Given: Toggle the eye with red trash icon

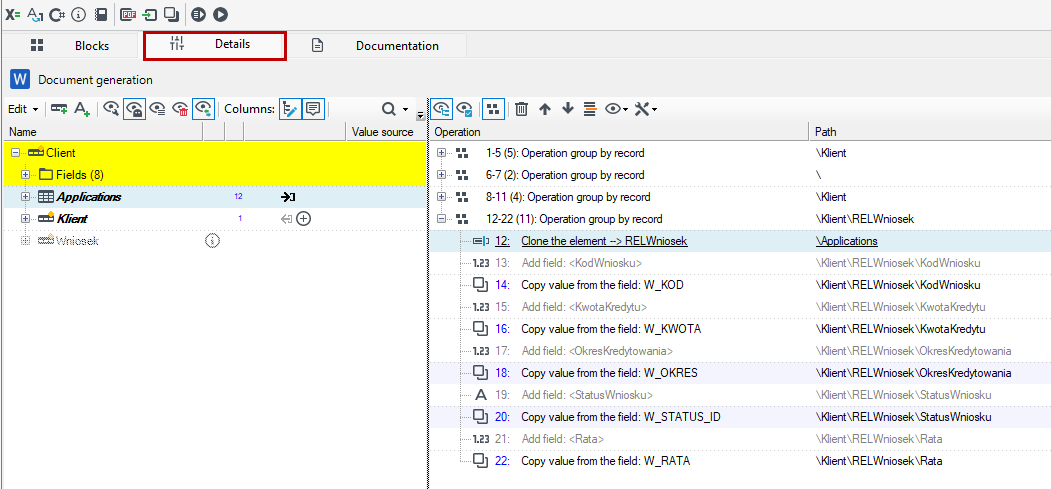Looking at the screenshot, I should click(x=180, y=109).
